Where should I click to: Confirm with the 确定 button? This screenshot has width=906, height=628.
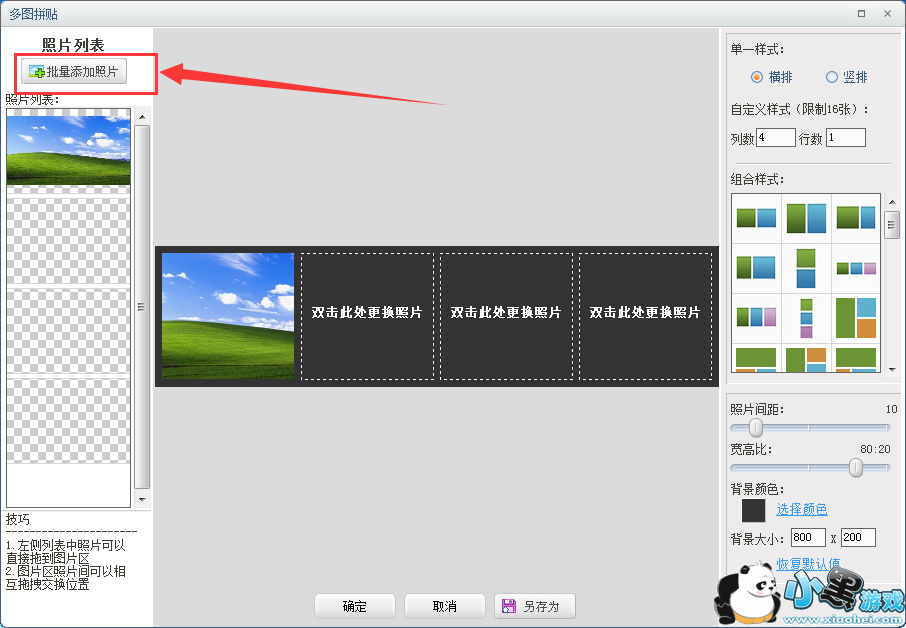tap(355, 606)
